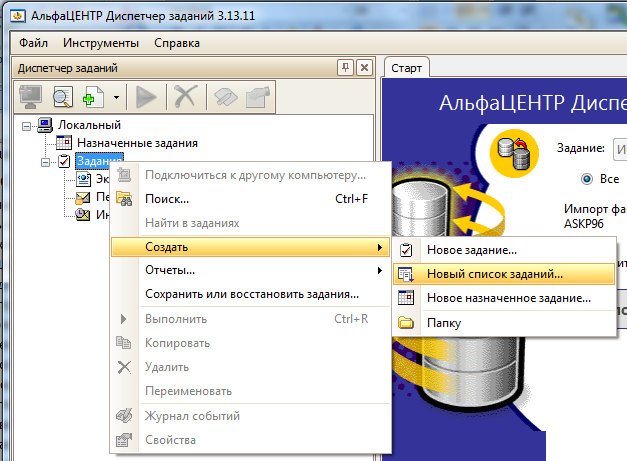Click Подключиться к другому компьютеру... entry
Viewport: 627px width, 461px height.
[x=251, y=175]
